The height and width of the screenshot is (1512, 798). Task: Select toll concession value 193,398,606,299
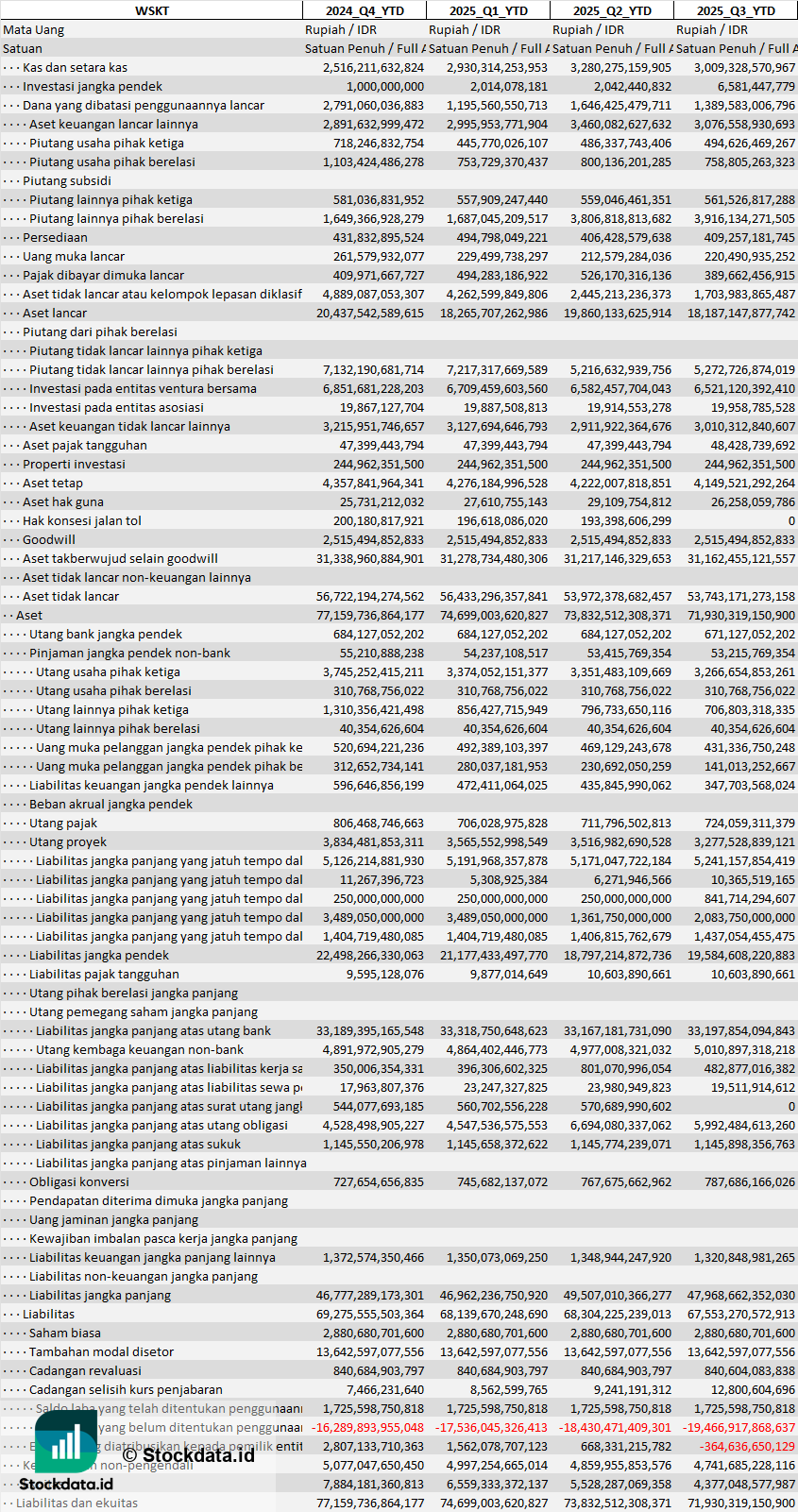[626, 520]
